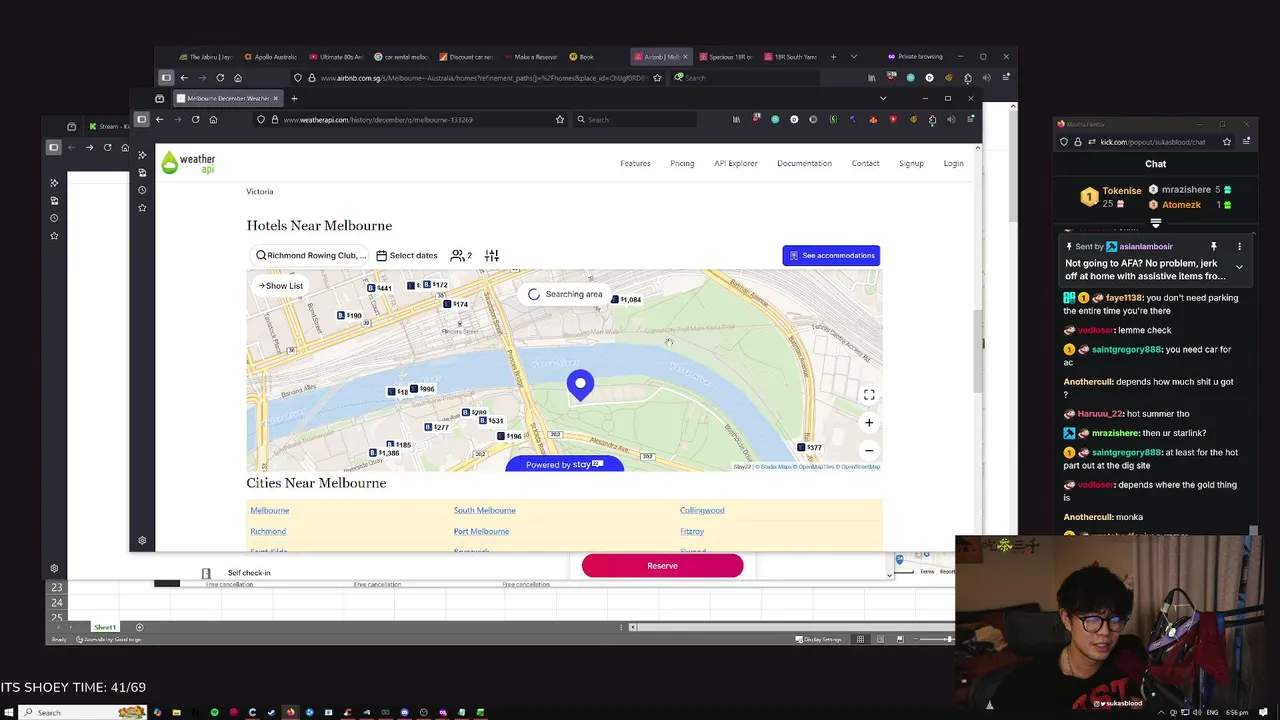This screenshot has height=720, width=1280.
Task: Select the $441 hotel marker
Action: (x=379, y=288)
